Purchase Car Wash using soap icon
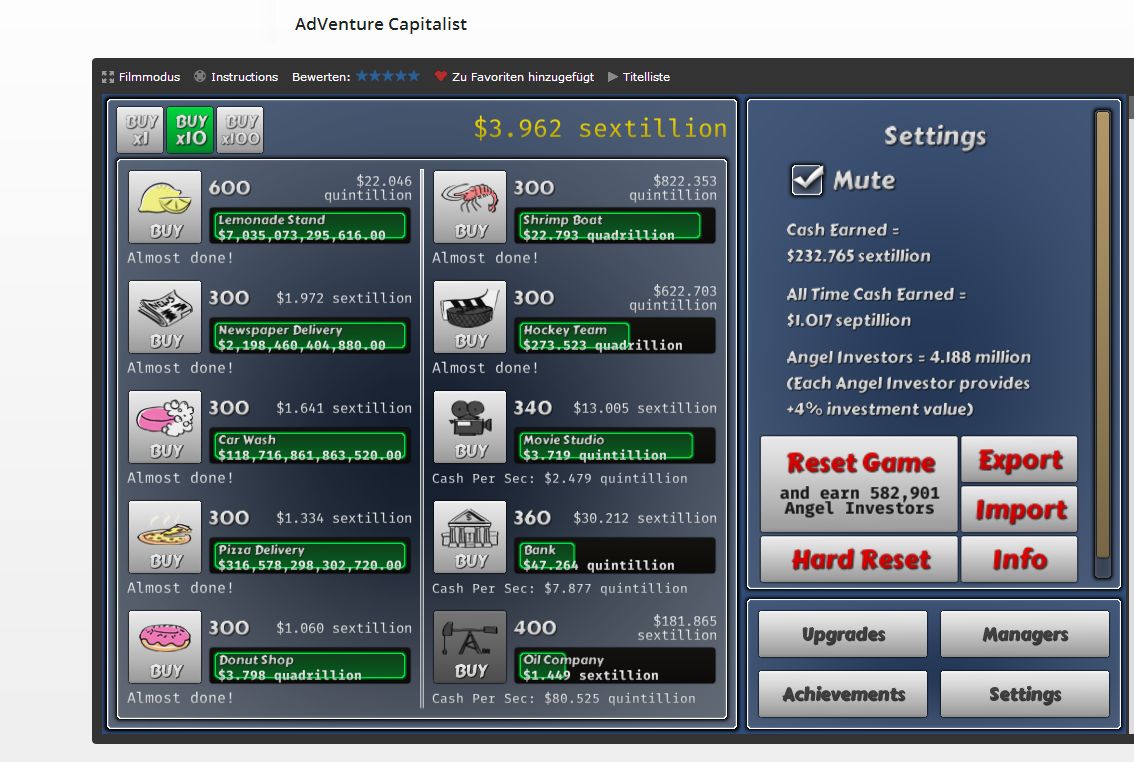 tap(165, 427)
